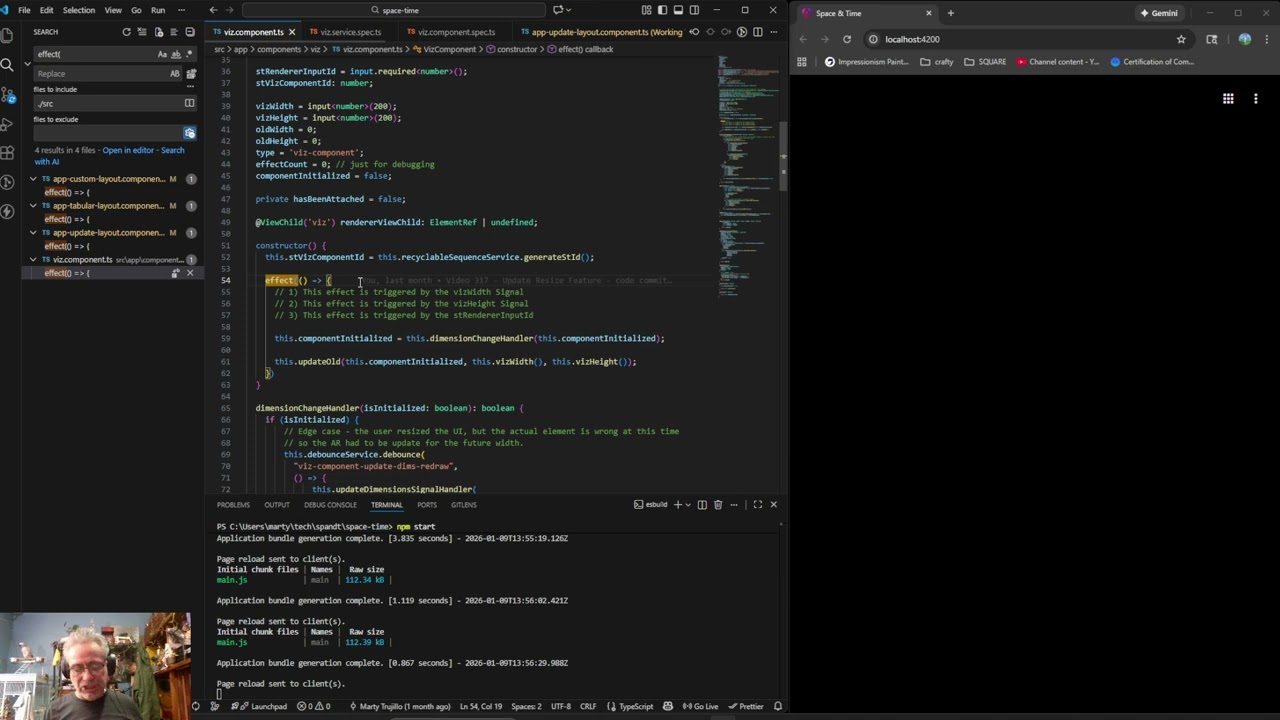Collapse app-custom-layout.component result group
1280x720 pixels.
tap(33, 179)
